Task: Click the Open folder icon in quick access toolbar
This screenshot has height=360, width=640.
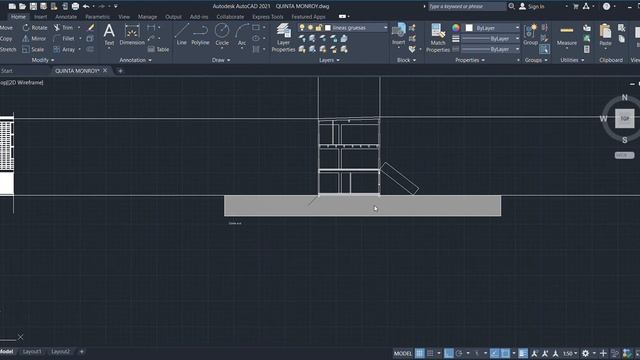Action: coord(22,6)
